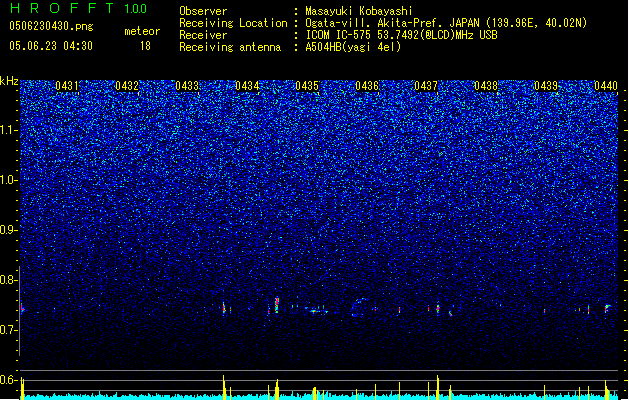Screen dimensions: 629x400
Task: Click the 1.1 kHz axis label
Action: coord(9,130)
